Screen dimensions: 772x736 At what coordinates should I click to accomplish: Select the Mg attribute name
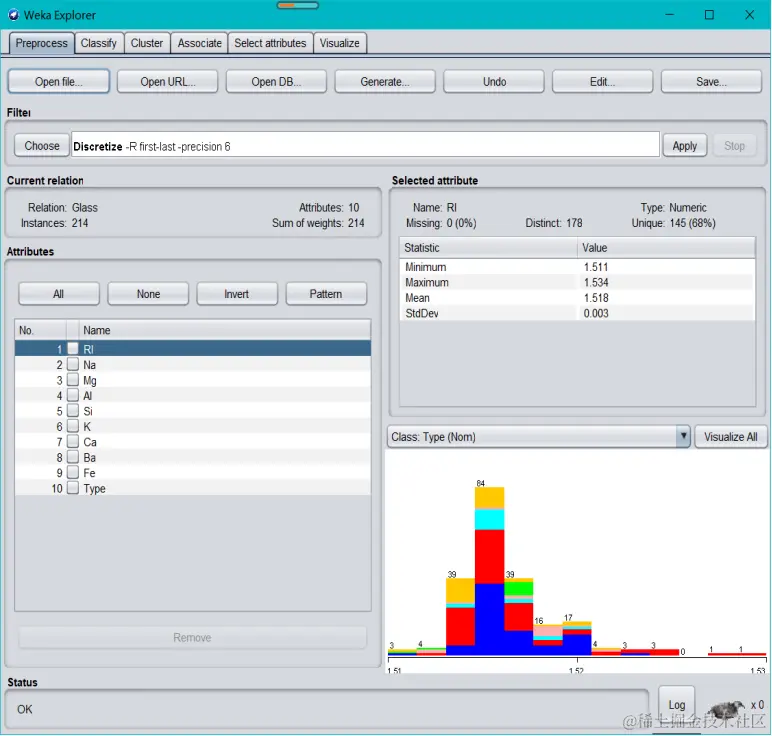tap(90, 381)
